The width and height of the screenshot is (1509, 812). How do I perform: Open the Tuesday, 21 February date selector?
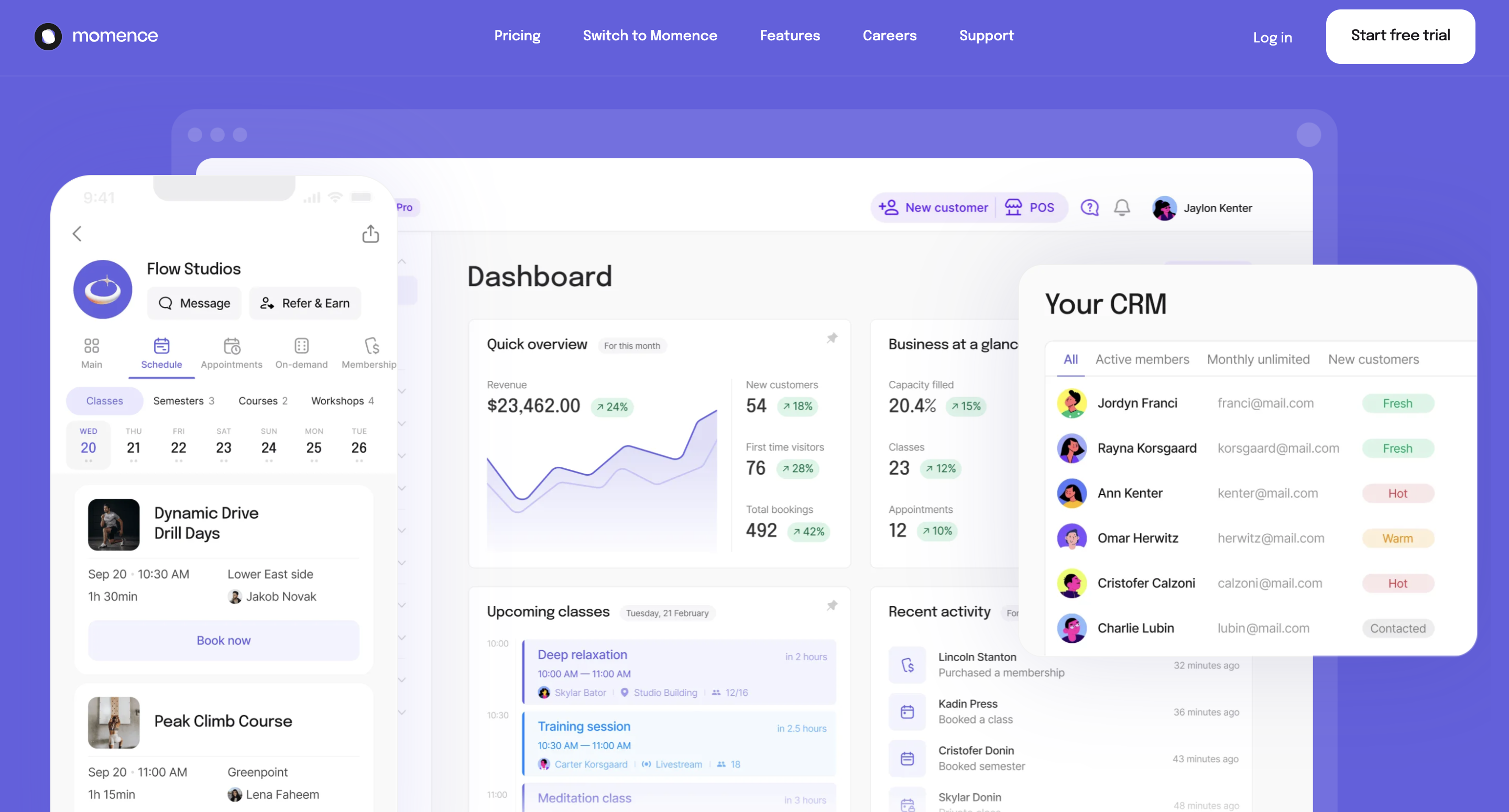[667, 613]
